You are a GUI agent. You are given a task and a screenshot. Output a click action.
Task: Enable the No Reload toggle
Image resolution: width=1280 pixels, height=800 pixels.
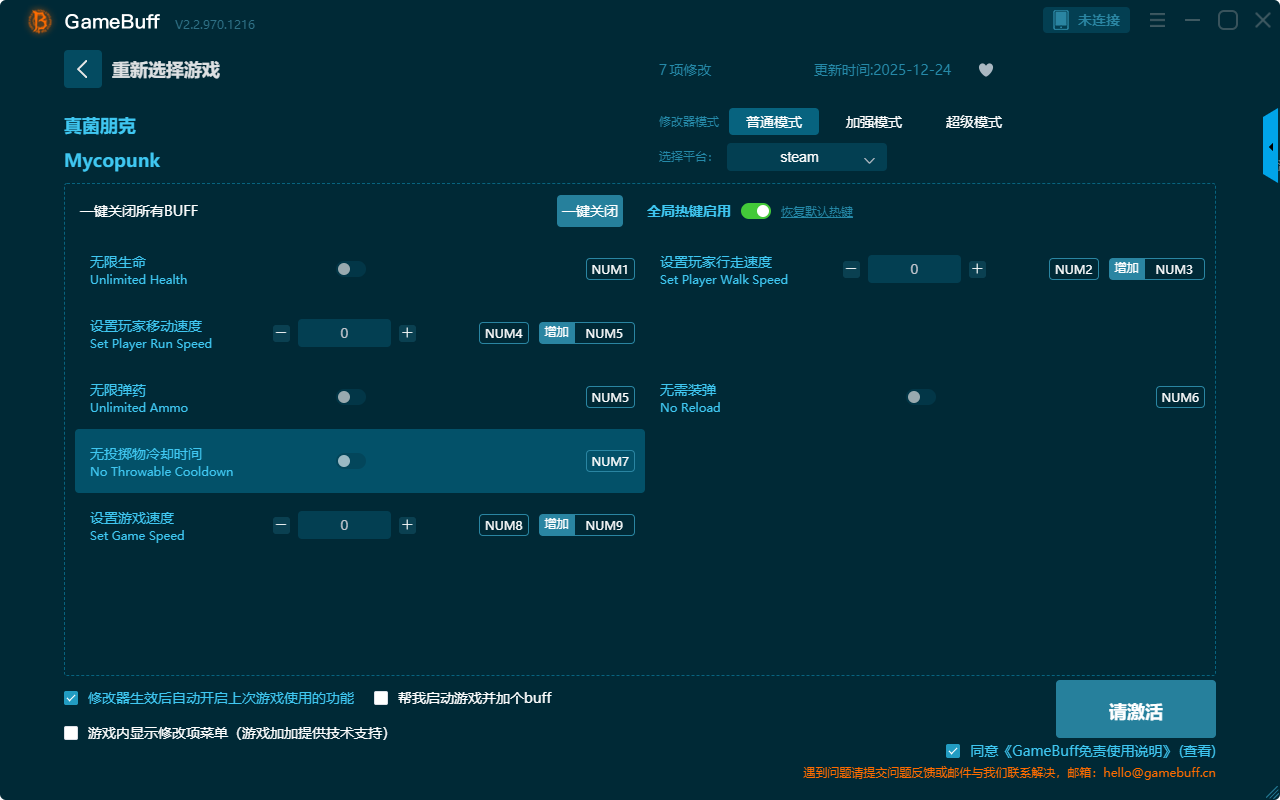[921, 397]
